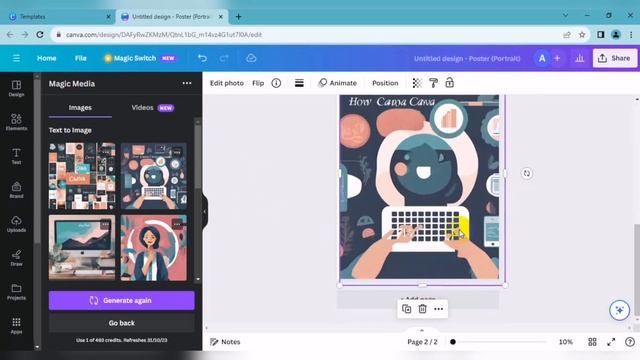This screenshot has width=640, height=360.
Task: Click the design title field
Action: point(467,58)
